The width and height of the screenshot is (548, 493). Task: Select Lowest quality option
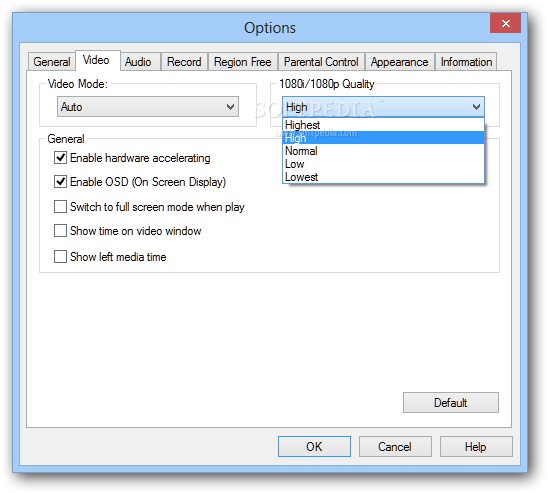[x=383, y=177]
